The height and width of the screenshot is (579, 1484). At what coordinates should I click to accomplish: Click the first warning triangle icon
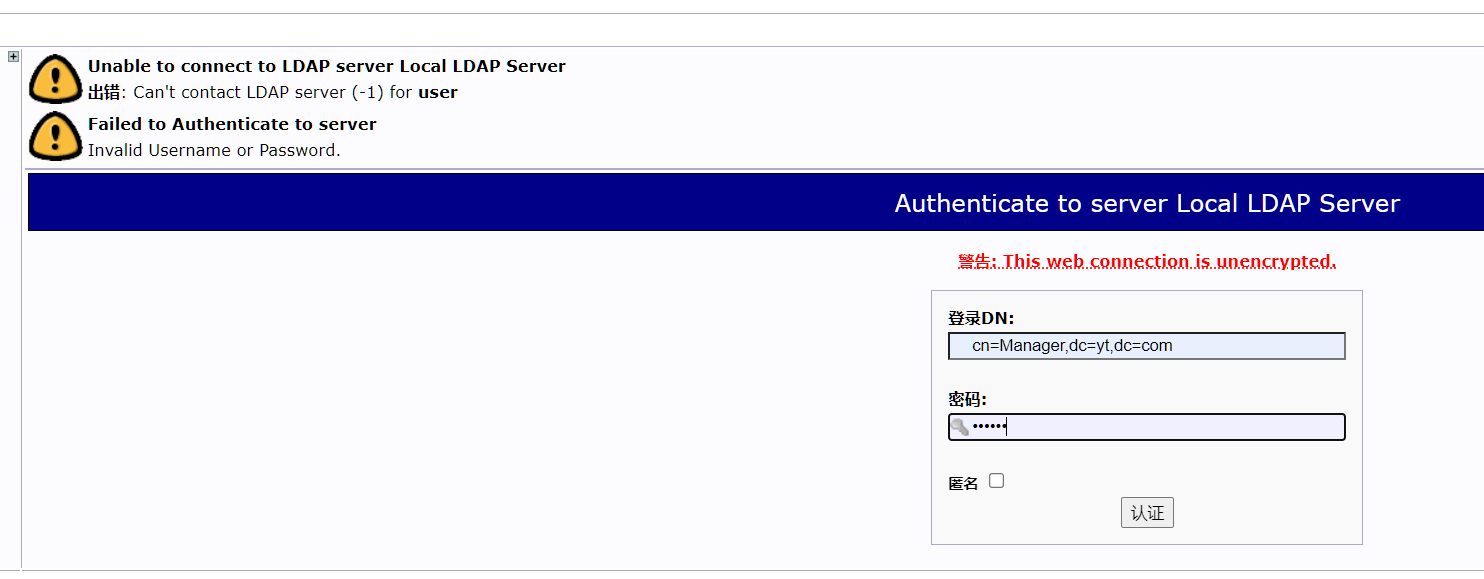pos(55,78)
